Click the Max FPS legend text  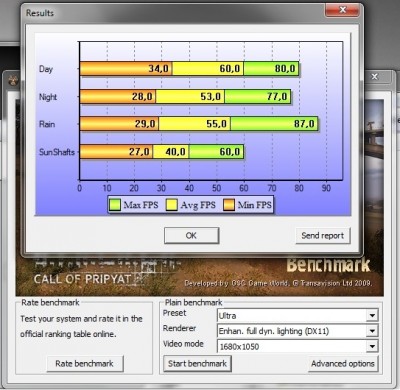coord(141,205)
